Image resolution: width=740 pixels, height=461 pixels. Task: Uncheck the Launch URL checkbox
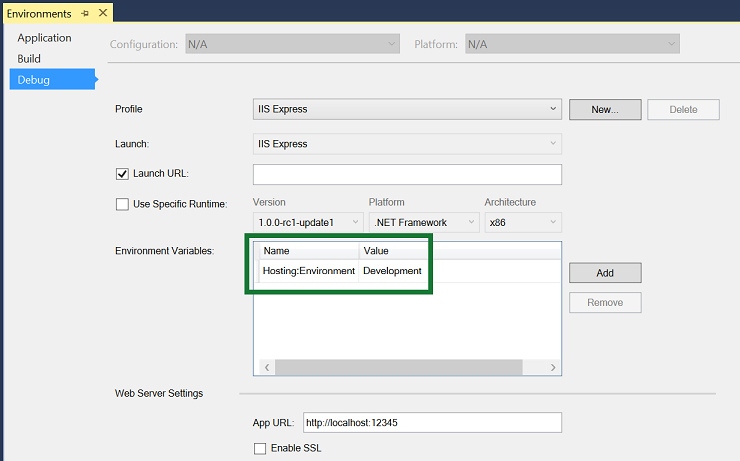pos(122,174)
